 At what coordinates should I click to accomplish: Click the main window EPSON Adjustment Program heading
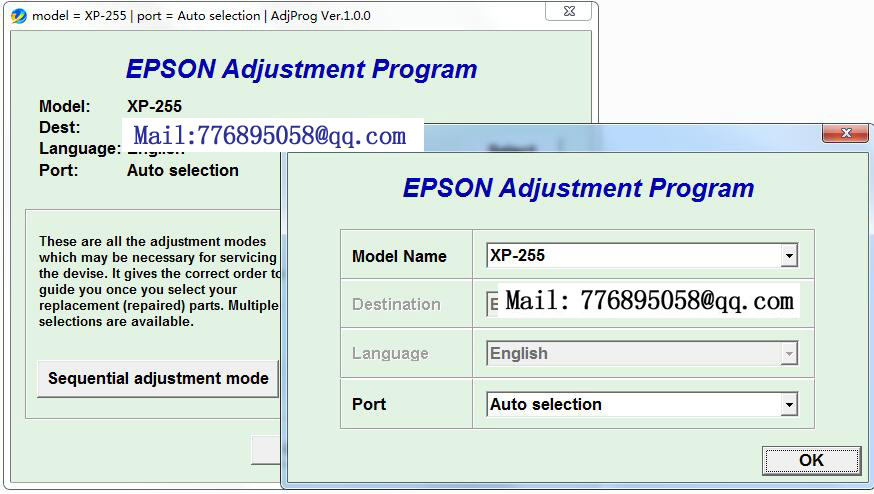302,69
